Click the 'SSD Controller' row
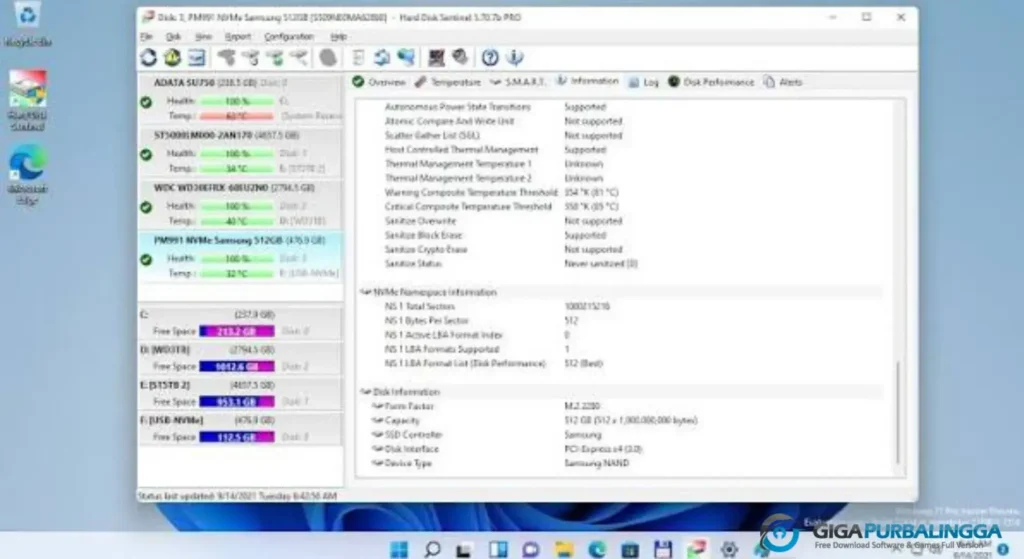 (620, 435)
